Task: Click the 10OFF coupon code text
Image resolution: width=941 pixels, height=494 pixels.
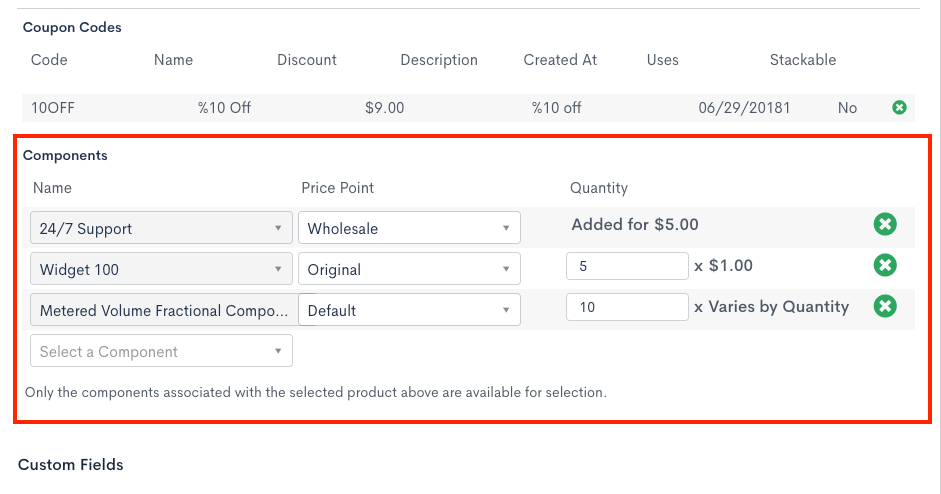Action: [x=49, y=107]
